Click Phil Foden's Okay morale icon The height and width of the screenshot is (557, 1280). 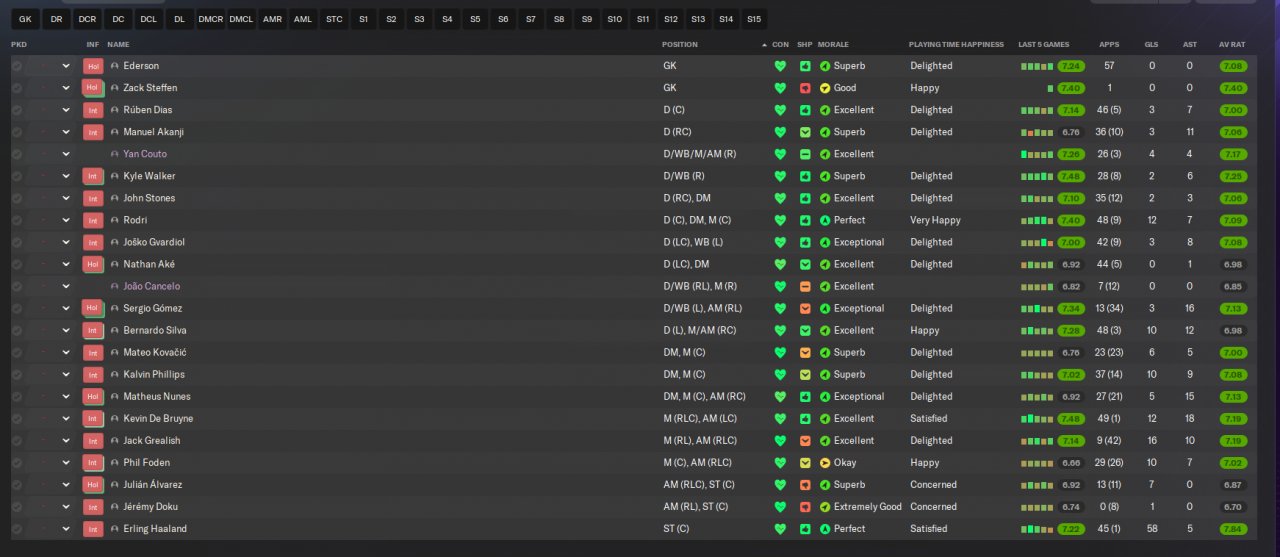point(825,463)
